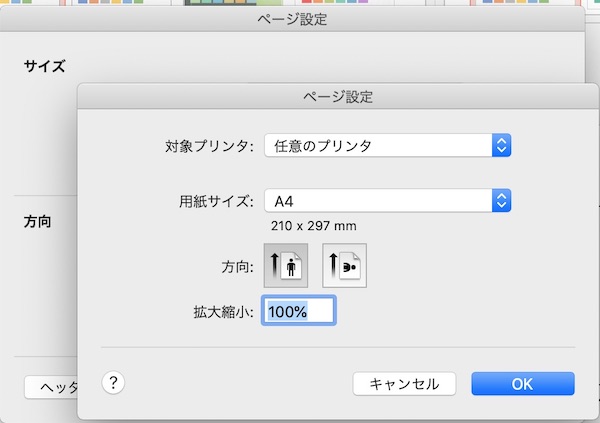Click the red-purple color theme strip at top
The height and width of the screenshot is (423, 600).
point(335,2)
